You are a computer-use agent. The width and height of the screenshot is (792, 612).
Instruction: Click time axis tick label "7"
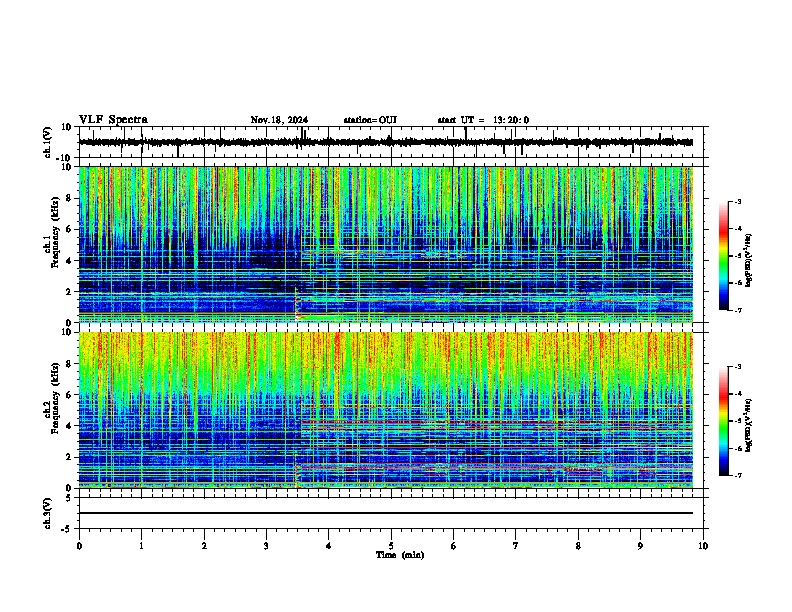516,546
